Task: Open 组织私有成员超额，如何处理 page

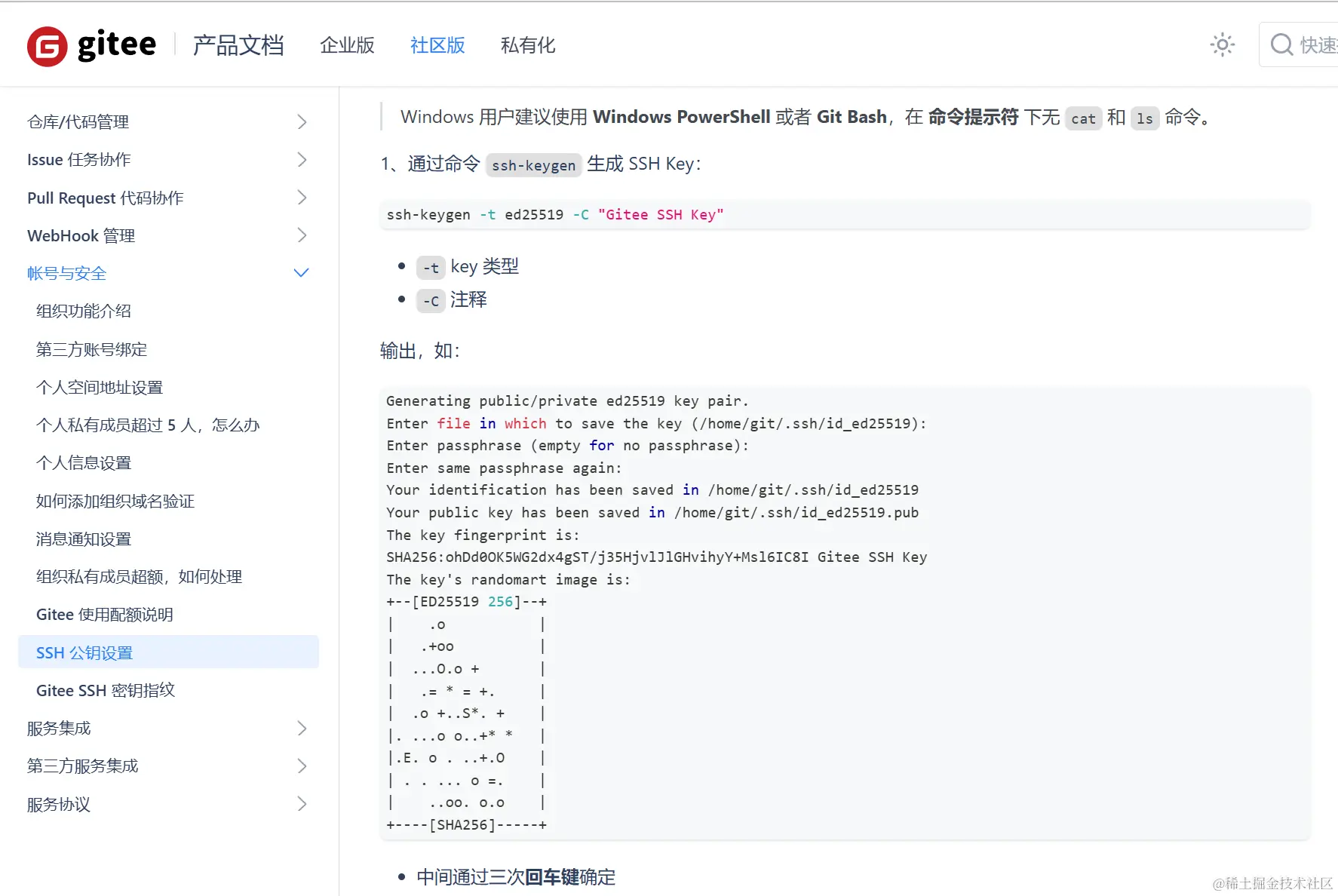Action: click(x=140, y=577)
